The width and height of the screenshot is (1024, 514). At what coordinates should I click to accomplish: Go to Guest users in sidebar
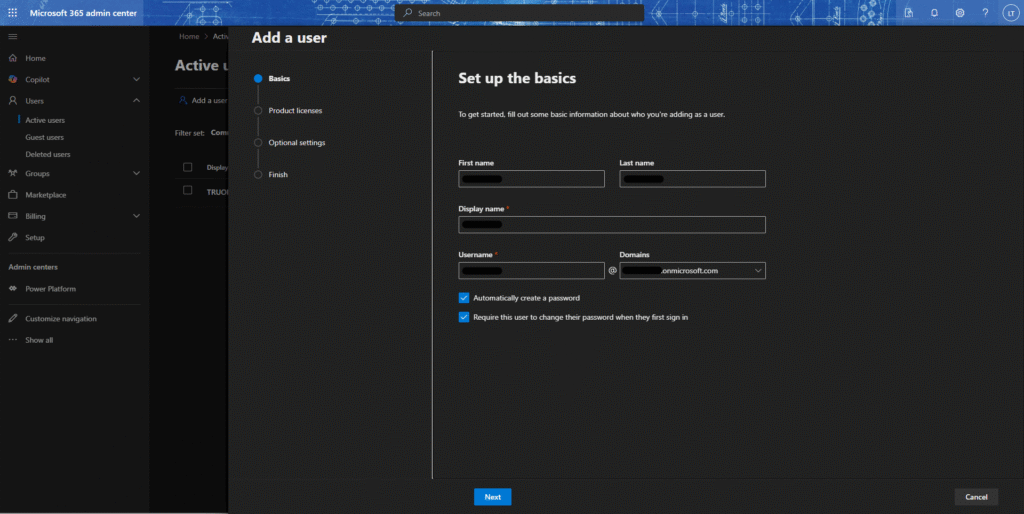[x=44, y=137]
